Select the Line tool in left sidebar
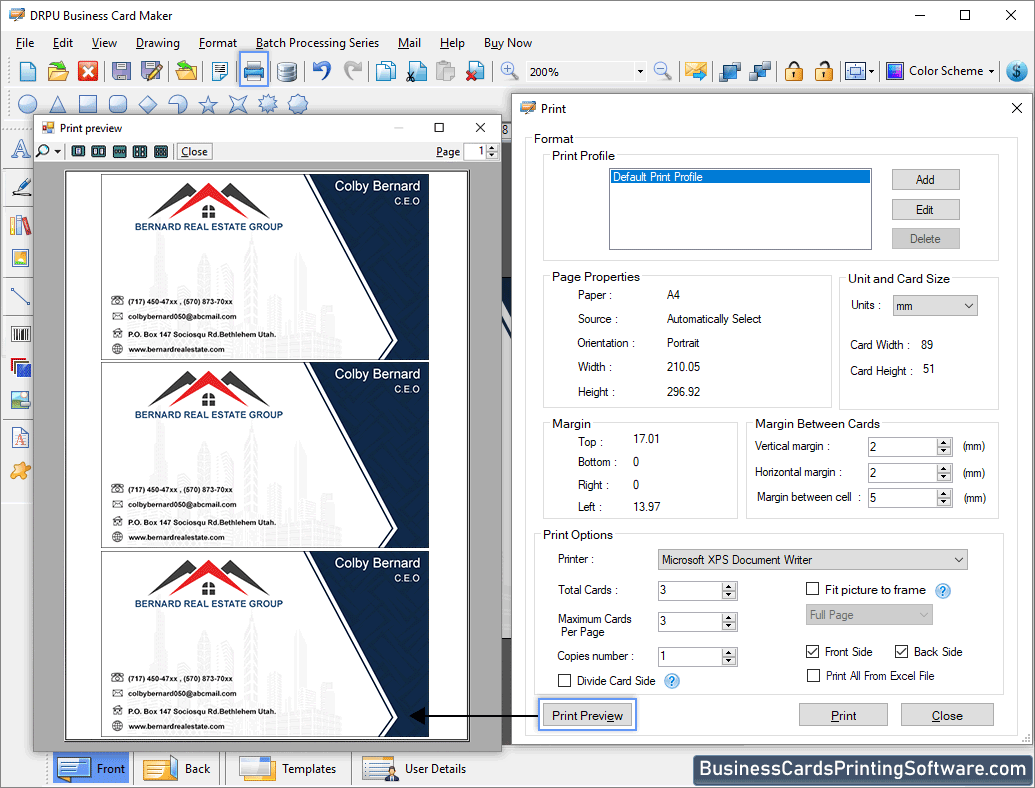Image resolution: width=1035 pixels, height=788 pixels. click(20, 296)
